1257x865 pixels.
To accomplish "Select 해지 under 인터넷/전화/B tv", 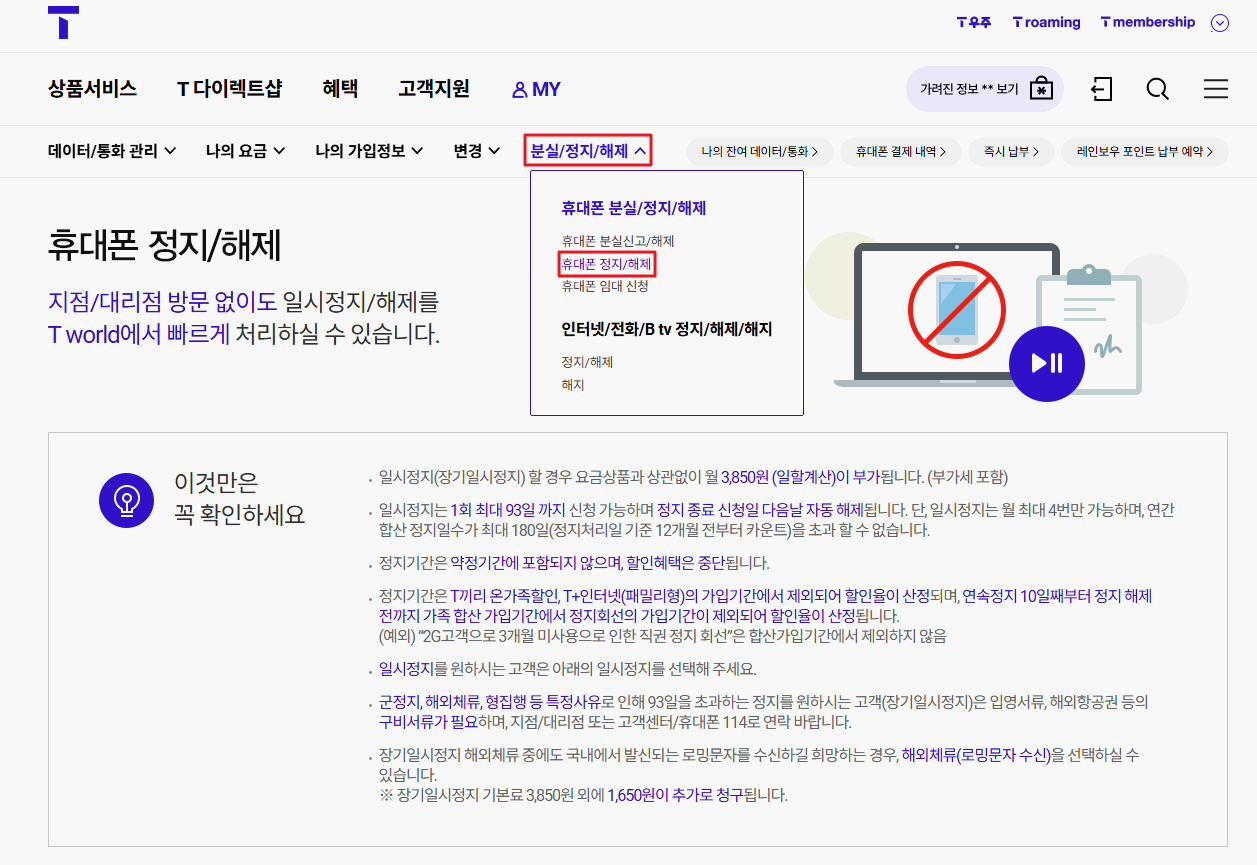I will click(572, 385).
